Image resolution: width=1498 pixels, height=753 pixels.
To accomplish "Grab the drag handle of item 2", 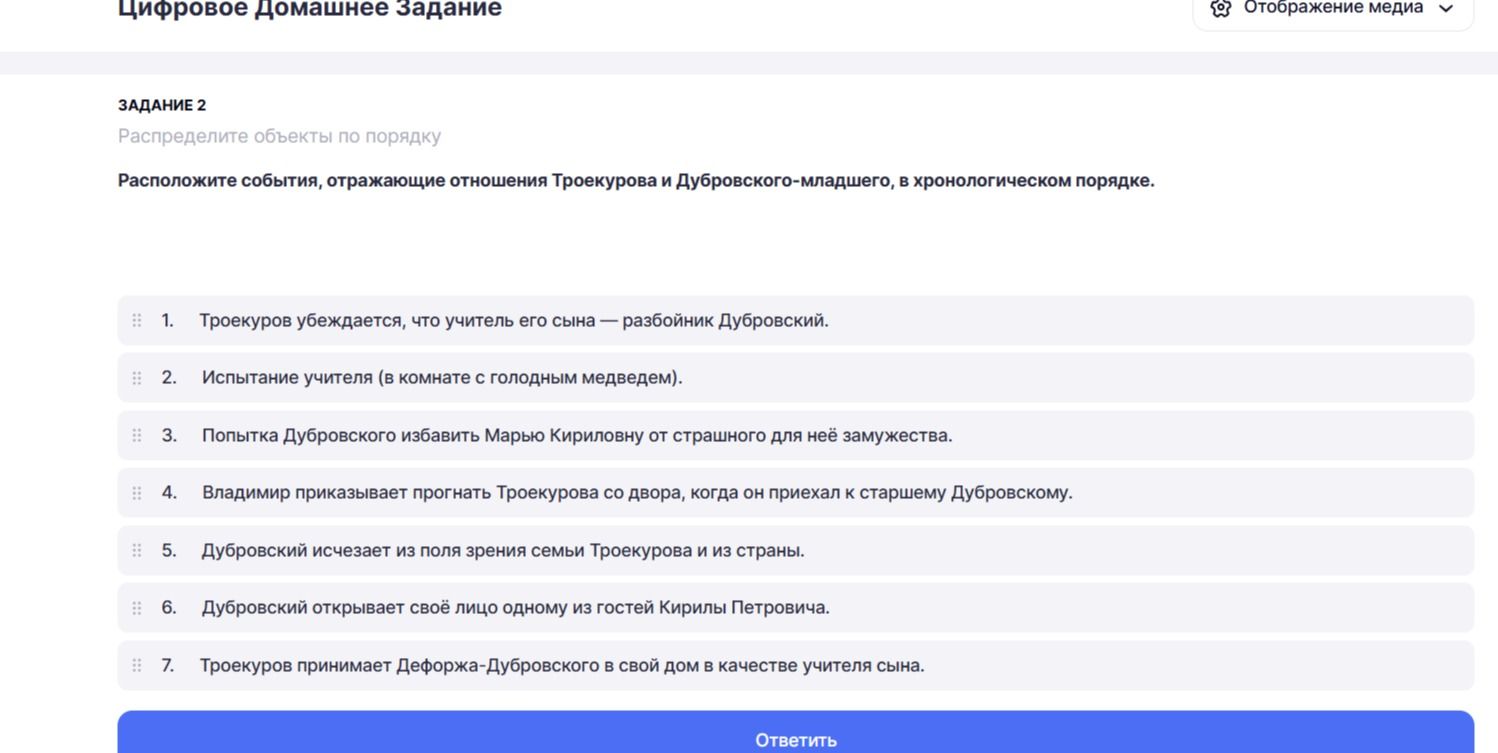I will point(137,378).
